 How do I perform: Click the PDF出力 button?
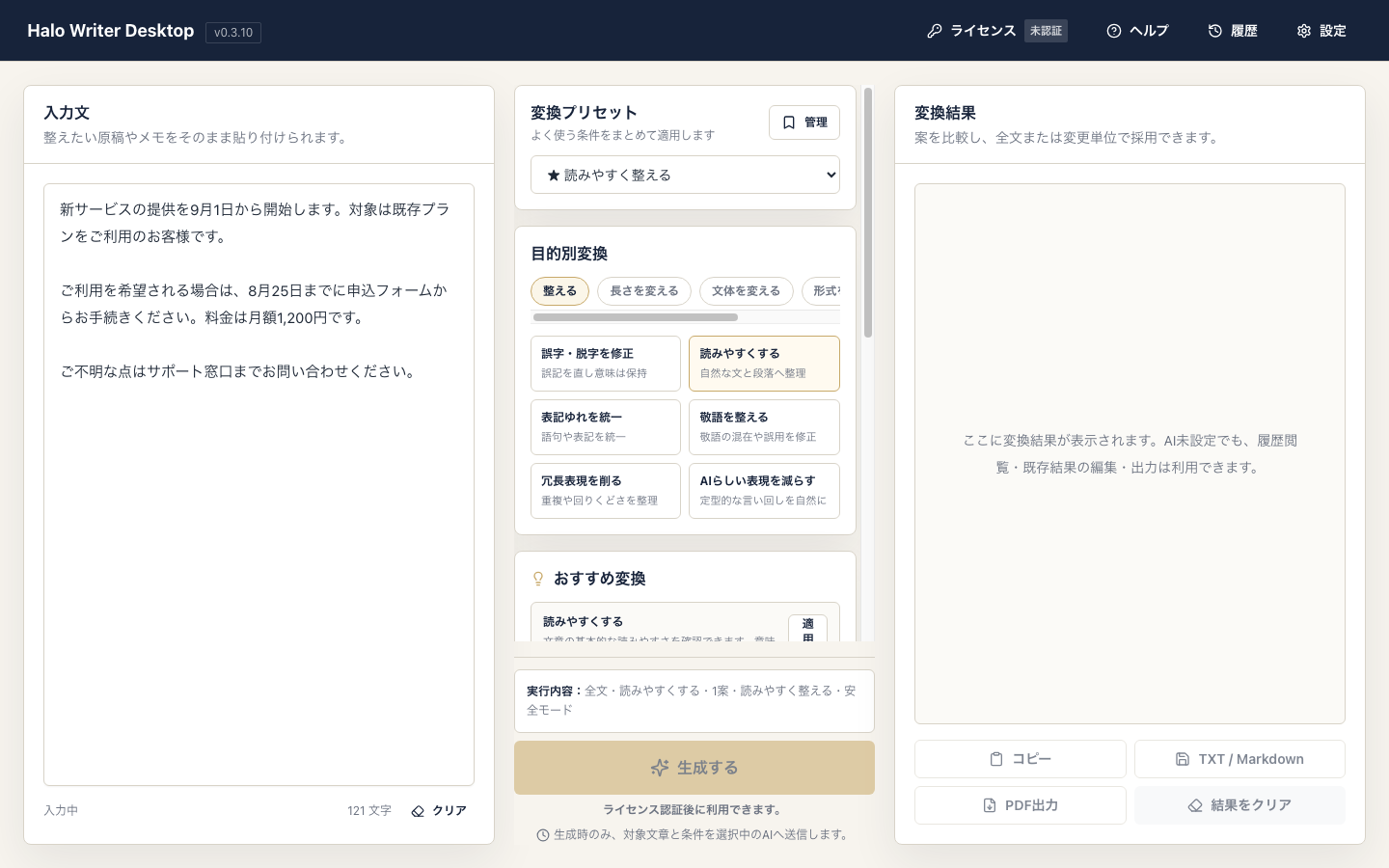[x=1021, y=805]
